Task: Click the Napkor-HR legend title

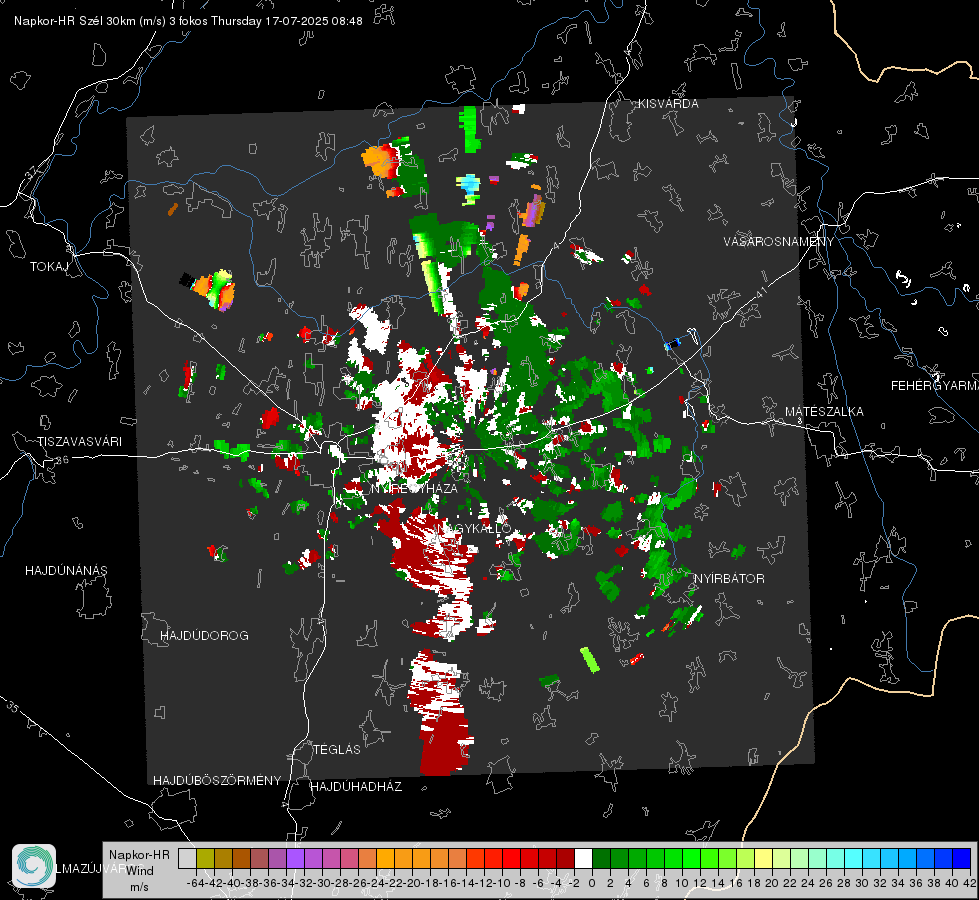Action: [x=139, y=855]
